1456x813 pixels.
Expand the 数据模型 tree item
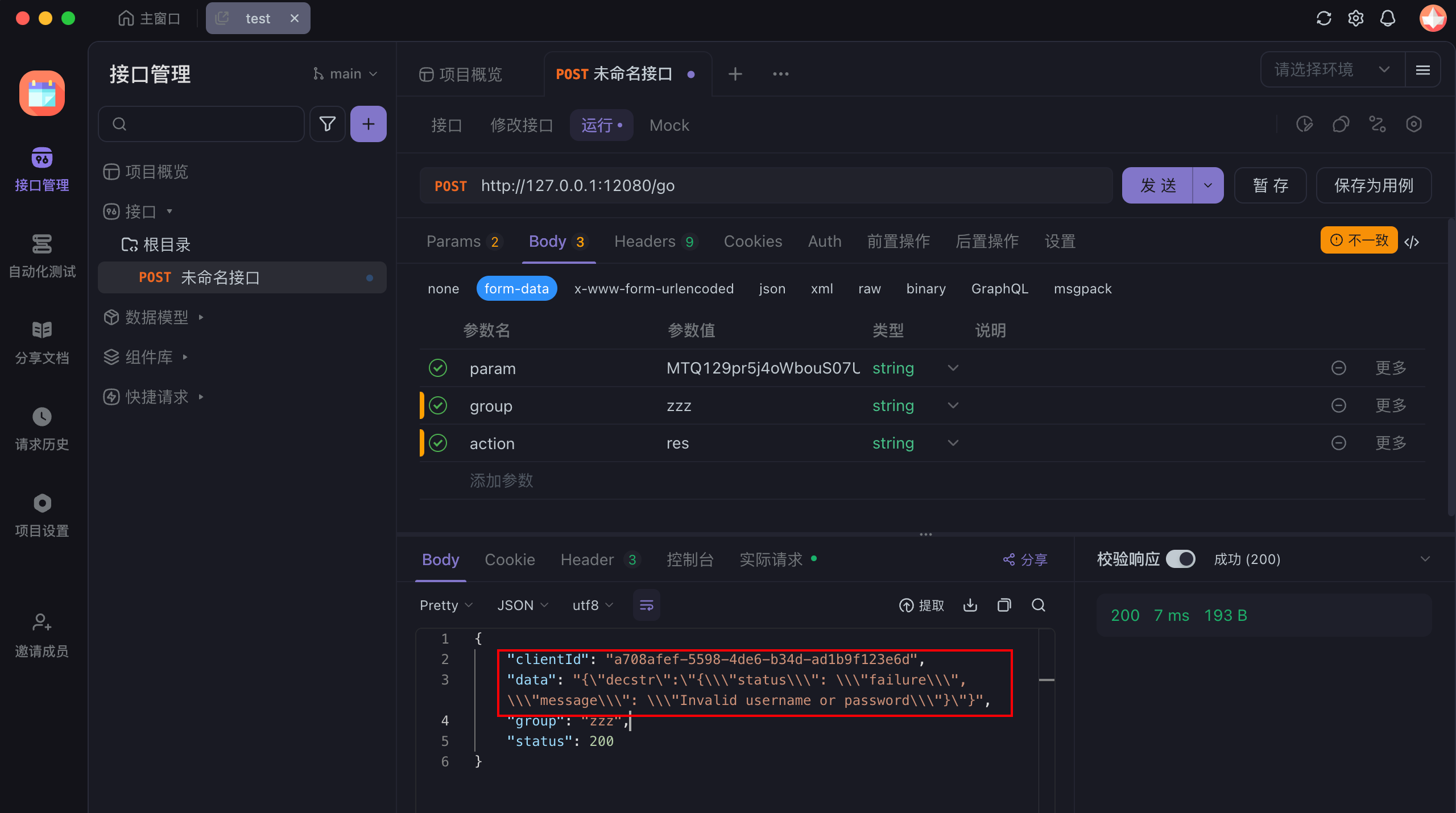tap(154, 317)
